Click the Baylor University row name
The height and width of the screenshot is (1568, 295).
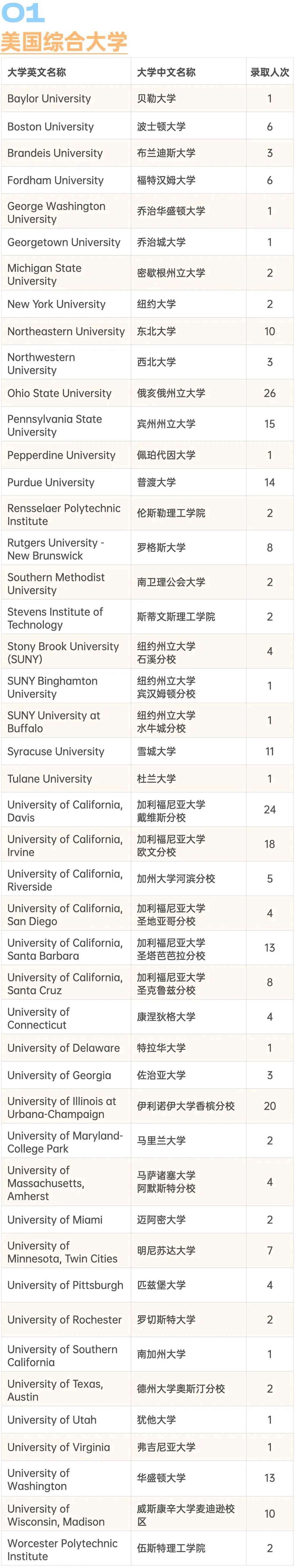(49, 99)
